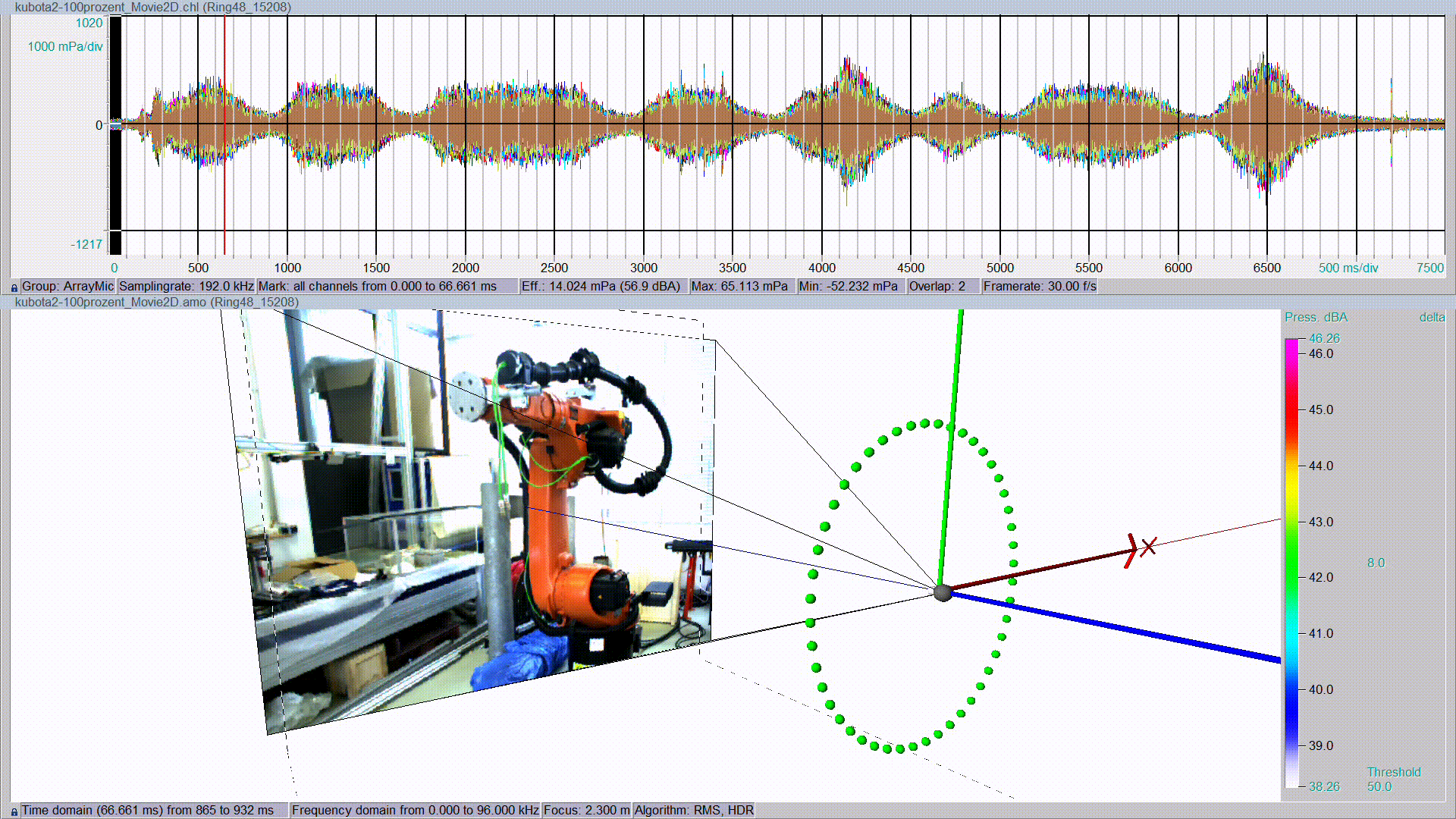The height and width of the screenshot is (819, 1456).
Task: Click the Overlap: 2 field
Action: tap(937, 287)
